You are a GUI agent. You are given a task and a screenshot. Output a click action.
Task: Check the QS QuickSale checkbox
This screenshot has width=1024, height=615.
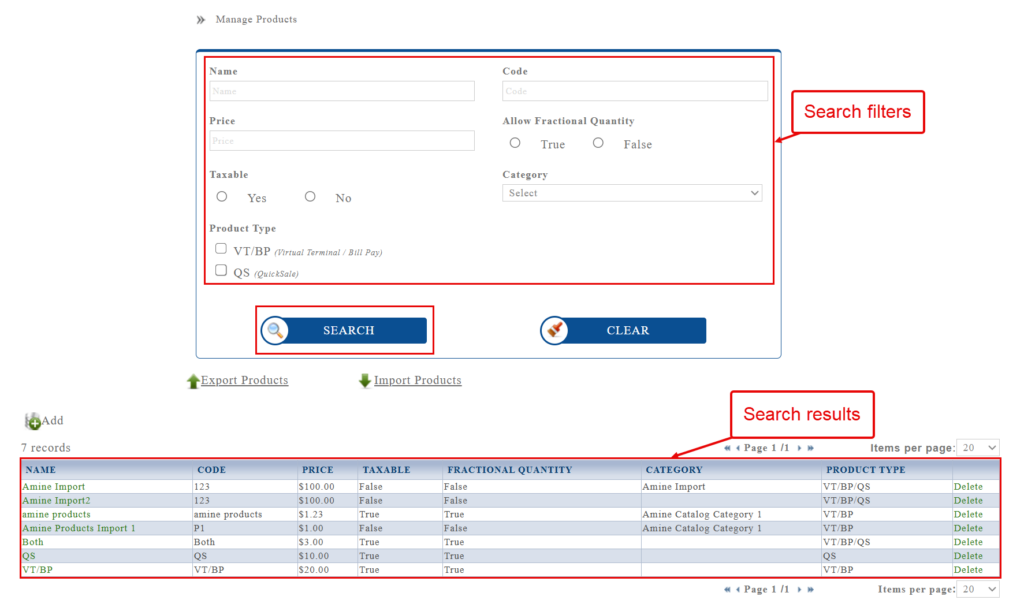(x=221, y=270)
